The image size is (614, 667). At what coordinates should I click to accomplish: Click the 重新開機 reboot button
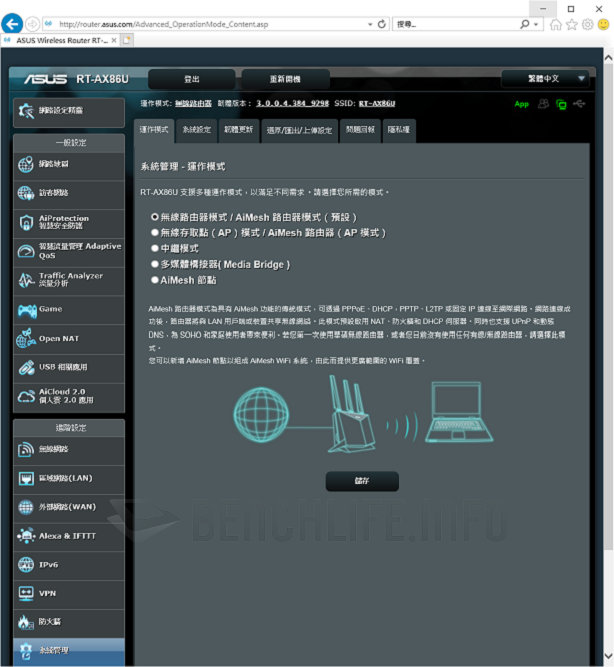285,79
